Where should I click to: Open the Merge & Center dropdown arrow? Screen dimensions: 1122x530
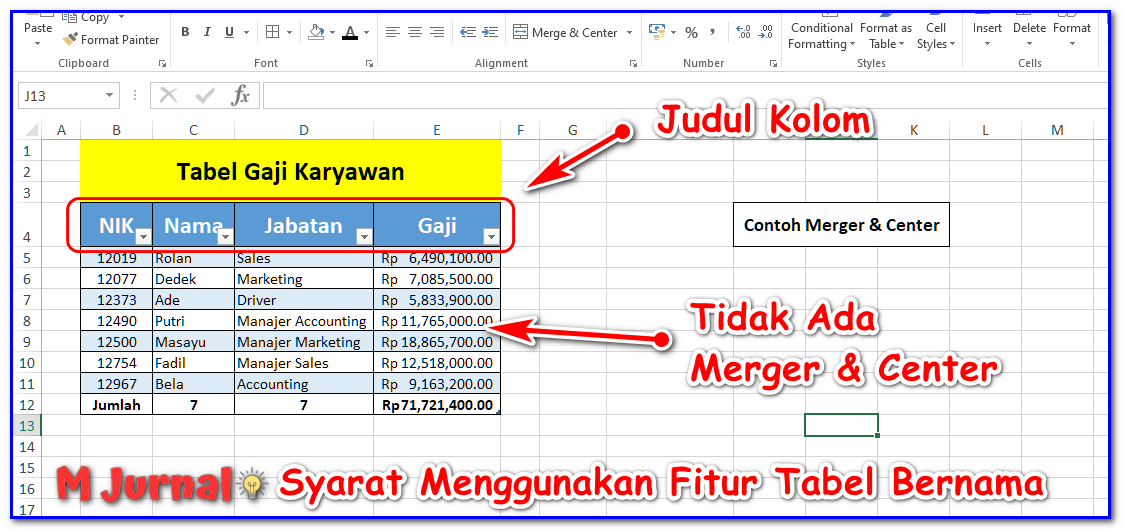630,33
